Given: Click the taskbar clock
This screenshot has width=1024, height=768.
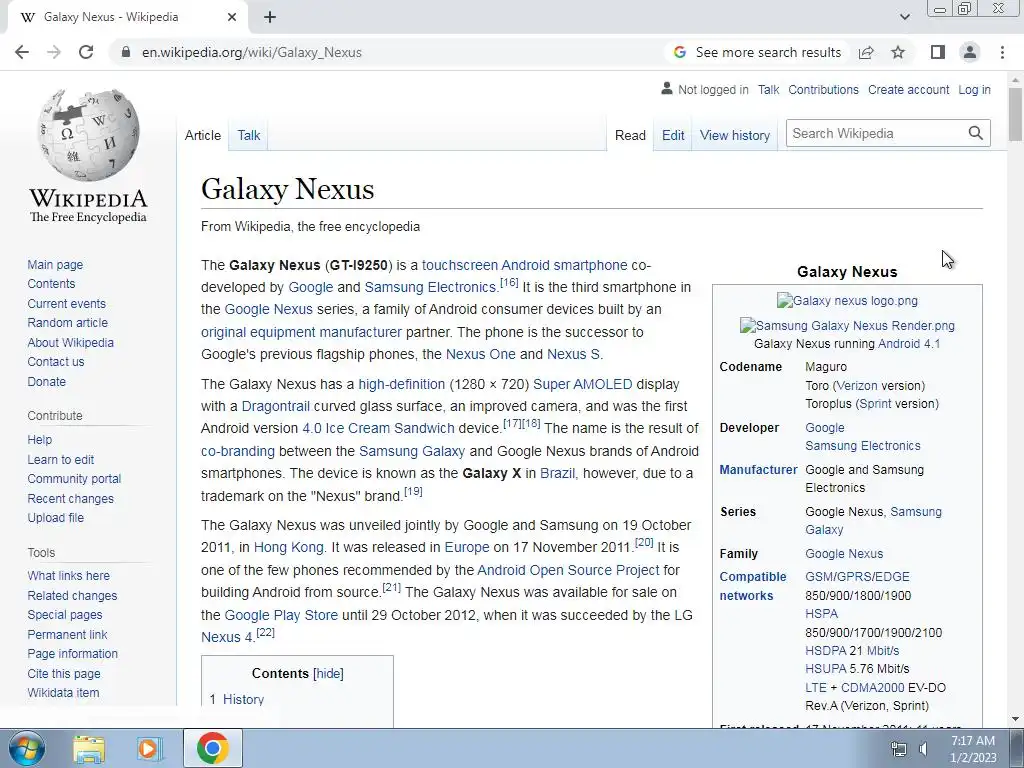Looking at the screenshot, I should 973,749.
